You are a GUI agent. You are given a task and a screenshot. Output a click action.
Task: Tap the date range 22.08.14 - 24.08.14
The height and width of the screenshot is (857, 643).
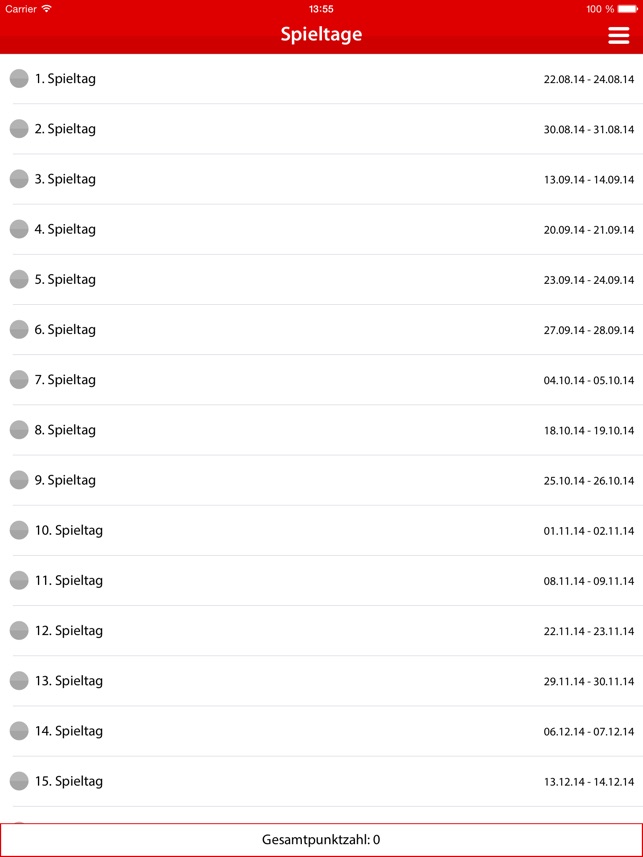[x=589, y=79]
